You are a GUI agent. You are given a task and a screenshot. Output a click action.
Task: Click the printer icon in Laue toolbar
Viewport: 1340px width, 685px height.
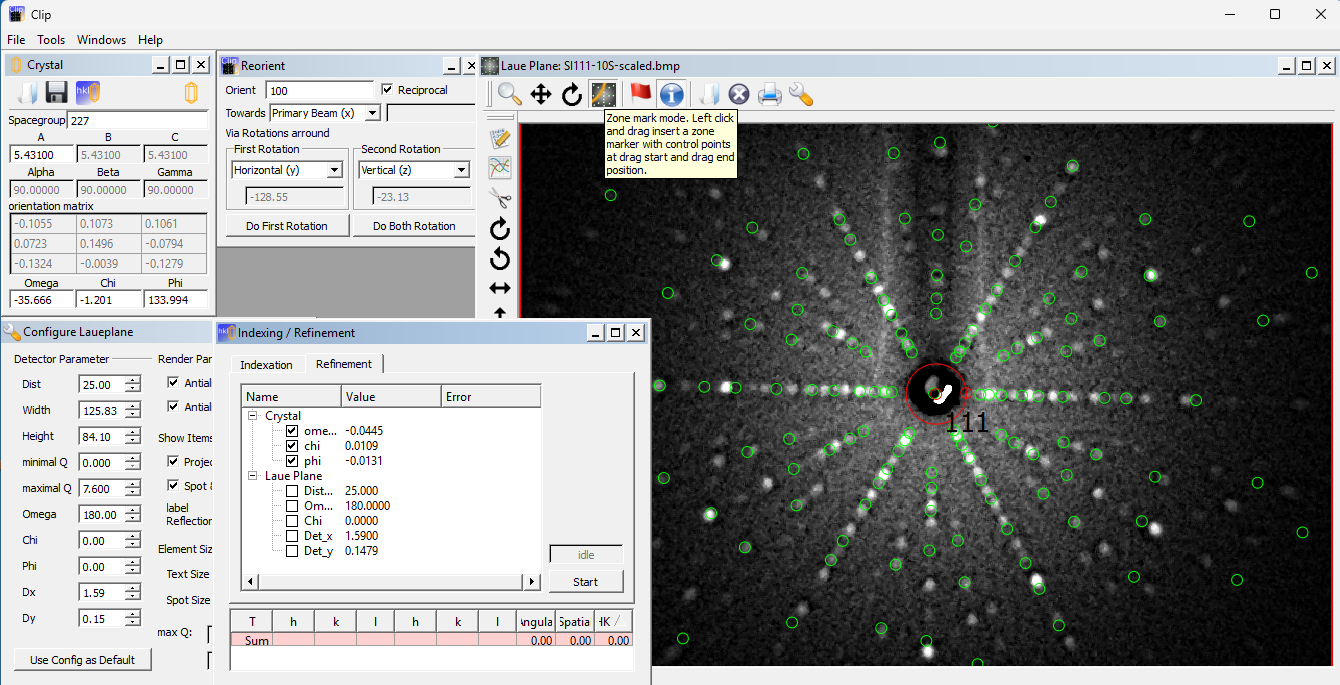(x=769, y=94)
